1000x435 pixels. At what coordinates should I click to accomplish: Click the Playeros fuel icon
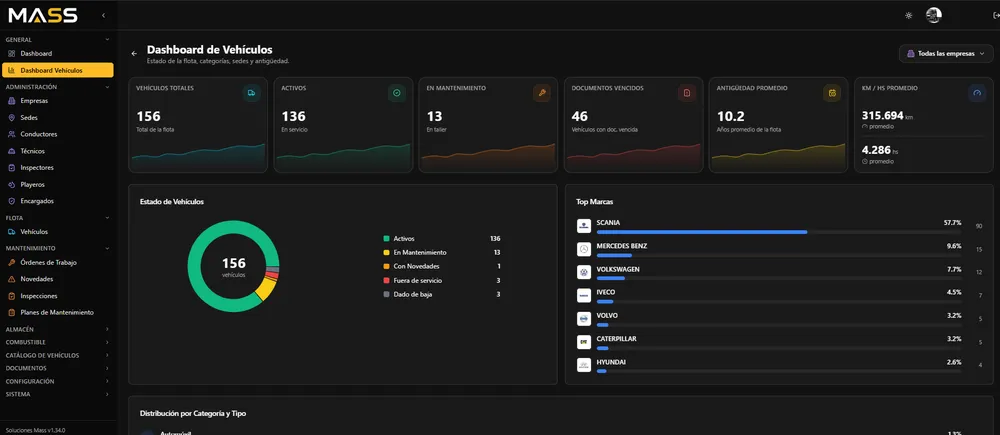[11, 184]
